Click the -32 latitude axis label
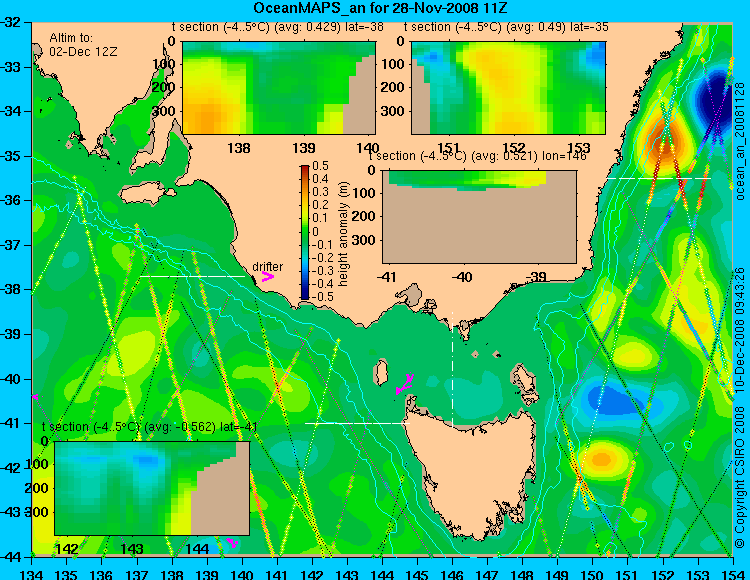The image size is (750, 580). point(11,22)
